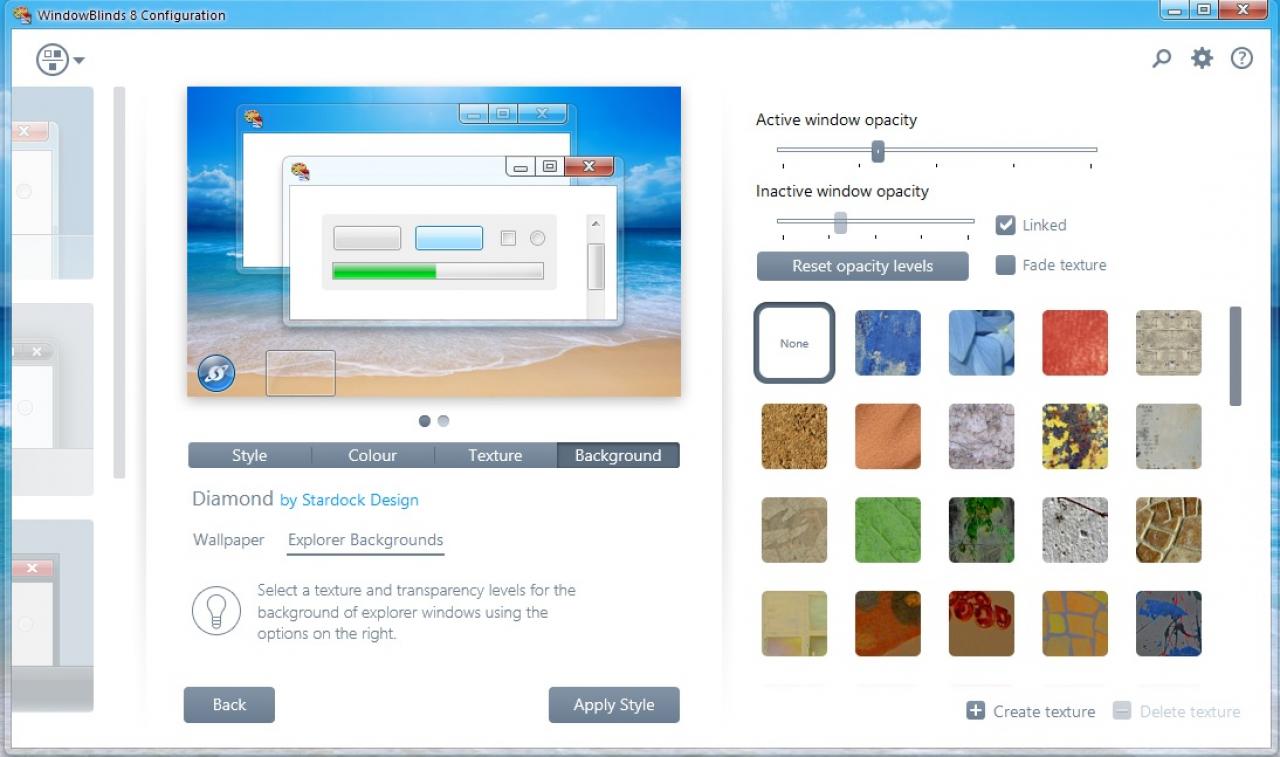Enable the Fade texture checkbox
This screenshot has width=1280, height=757.
point(1006,265)
